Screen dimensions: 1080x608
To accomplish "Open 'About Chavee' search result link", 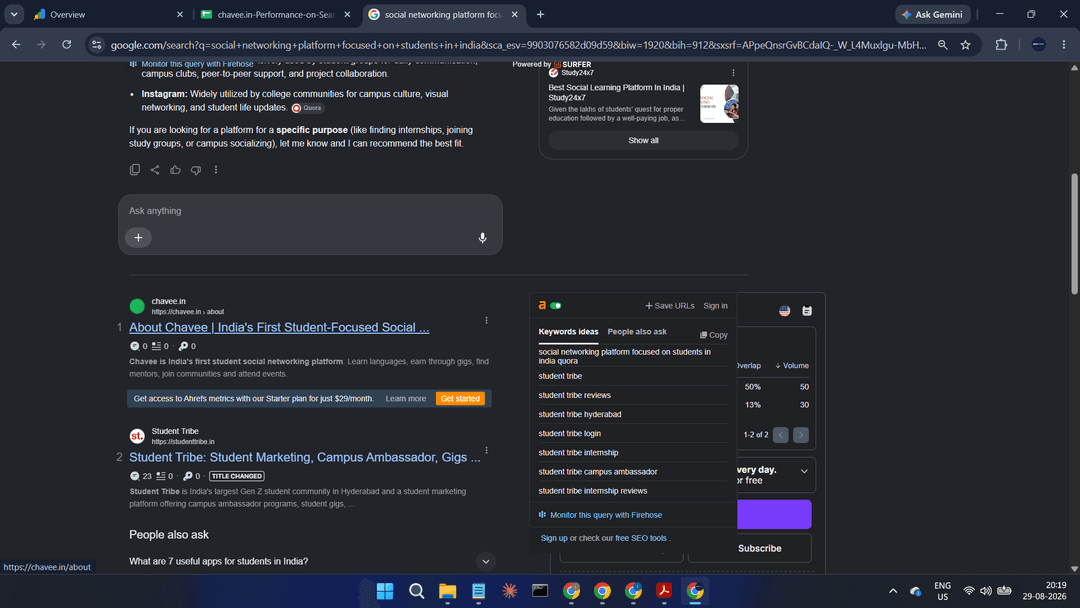I will coord(279,327).
